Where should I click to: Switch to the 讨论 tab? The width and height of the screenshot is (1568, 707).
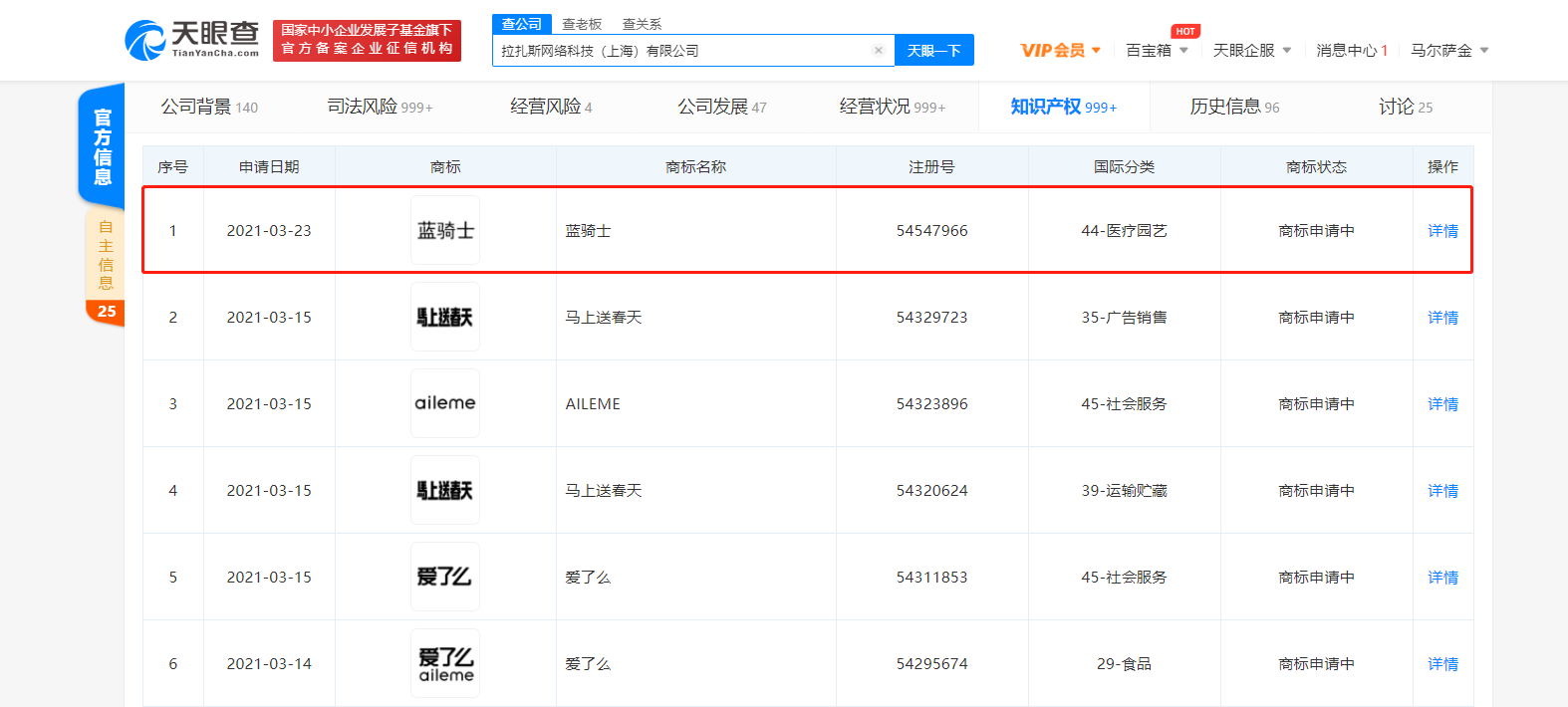tap(1406, 107)
